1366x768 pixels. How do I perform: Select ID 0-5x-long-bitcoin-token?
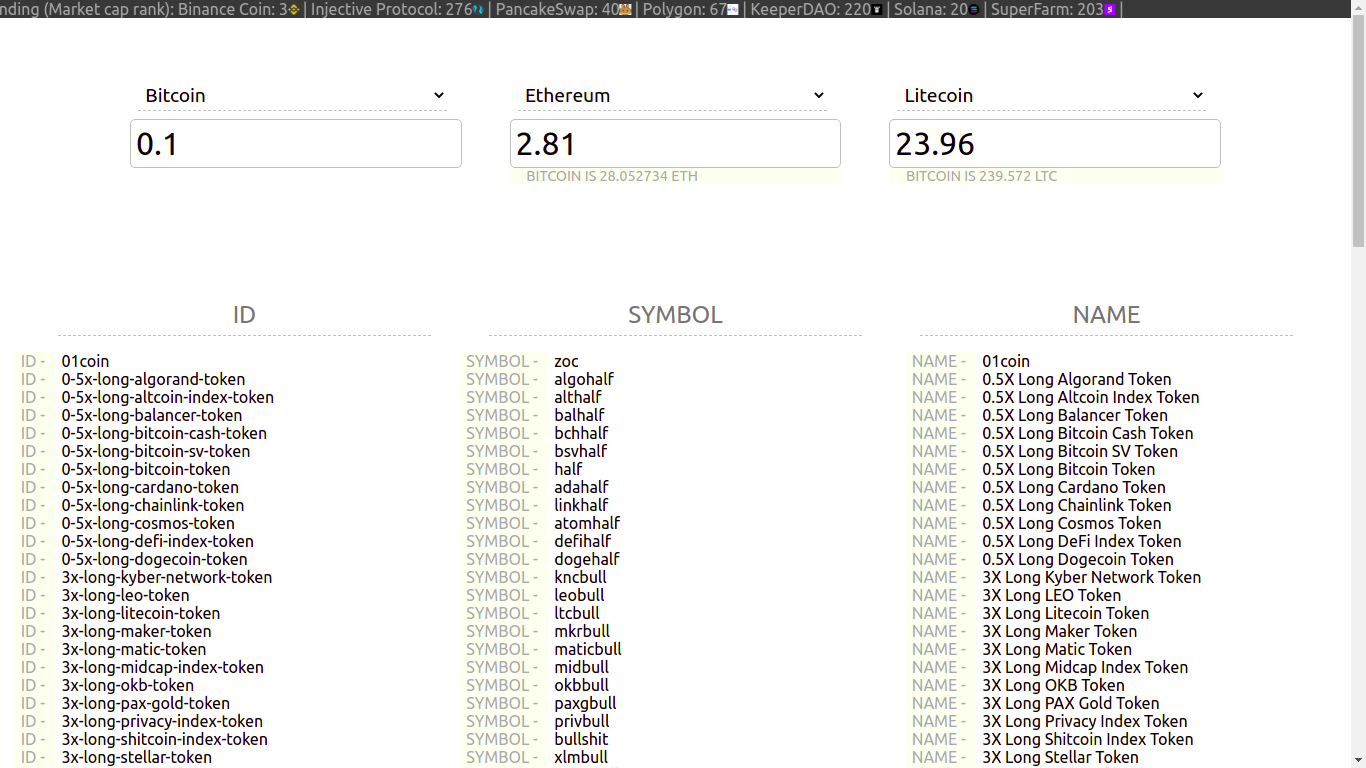(146, 470)
